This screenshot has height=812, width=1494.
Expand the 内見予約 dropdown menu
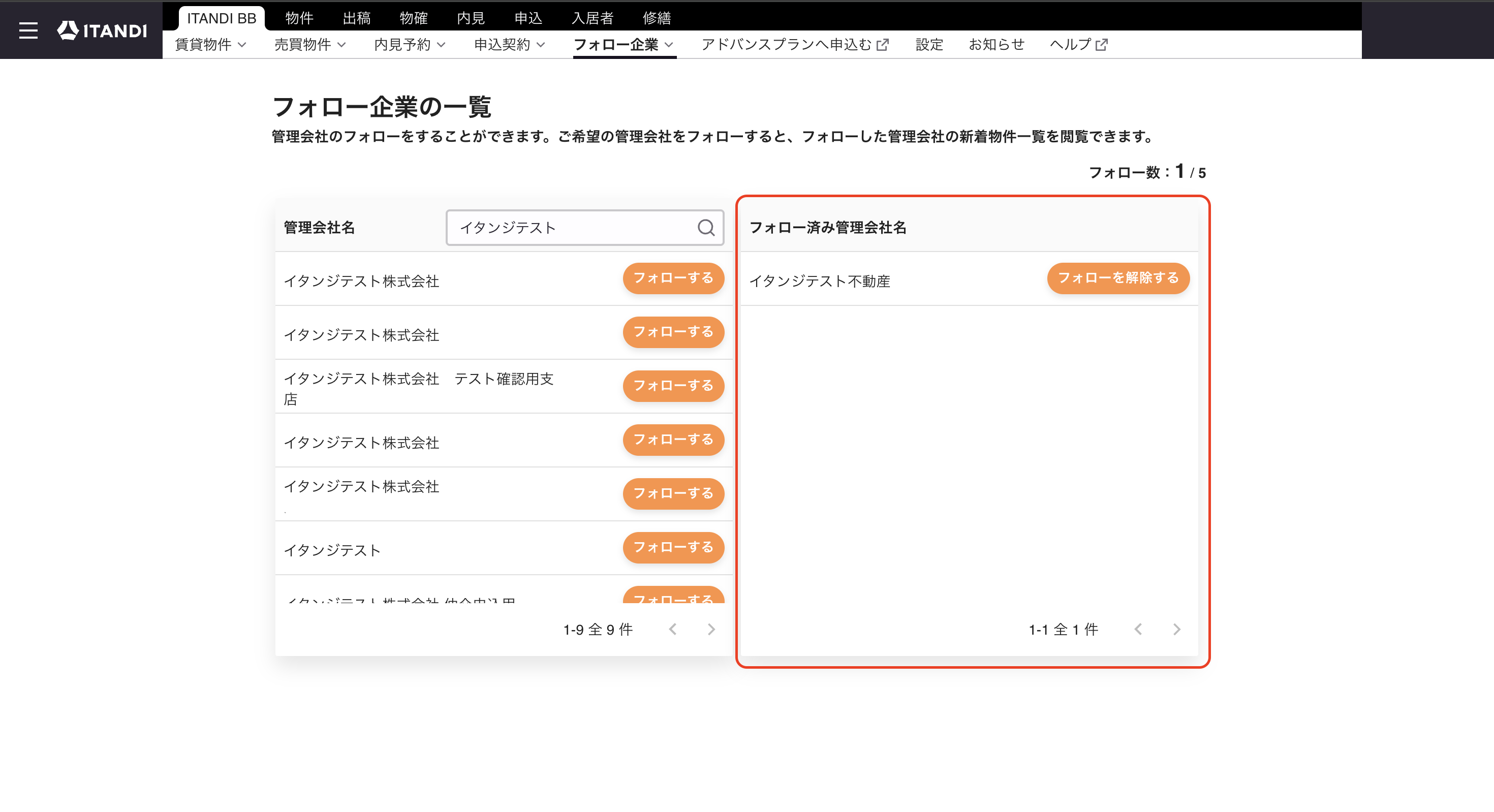[410, 45]
